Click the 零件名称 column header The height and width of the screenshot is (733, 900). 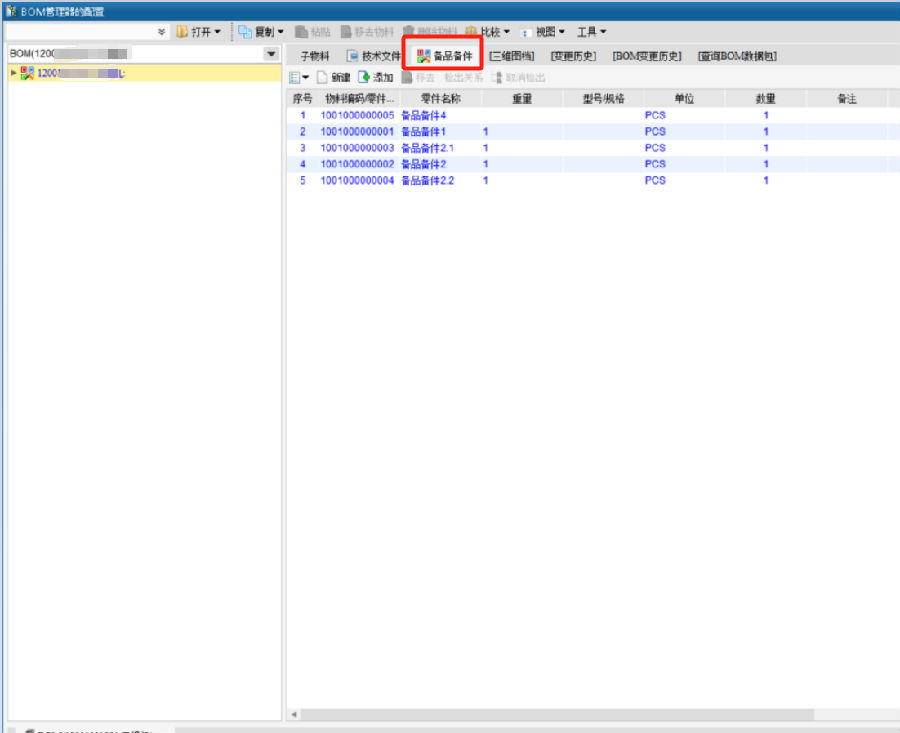[440, 99]
